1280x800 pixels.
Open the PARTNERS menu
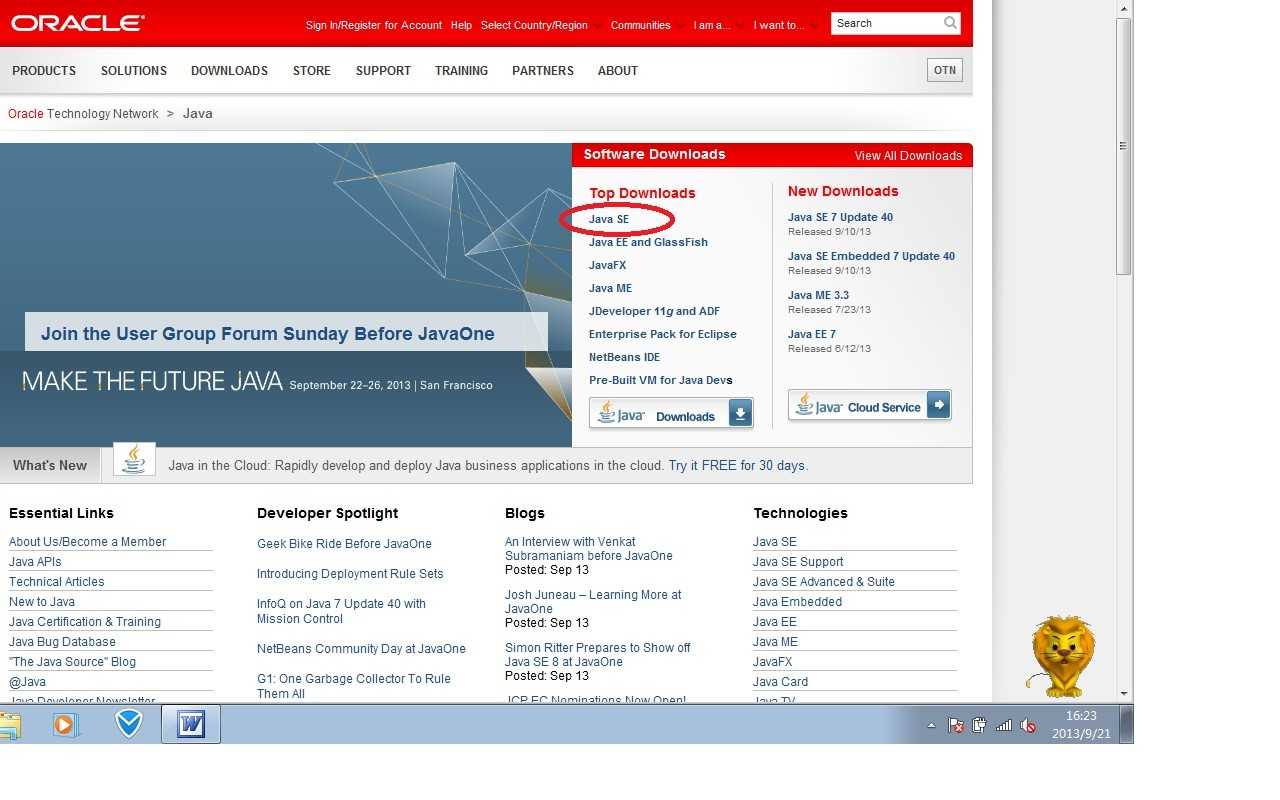(x=543, y=71)
